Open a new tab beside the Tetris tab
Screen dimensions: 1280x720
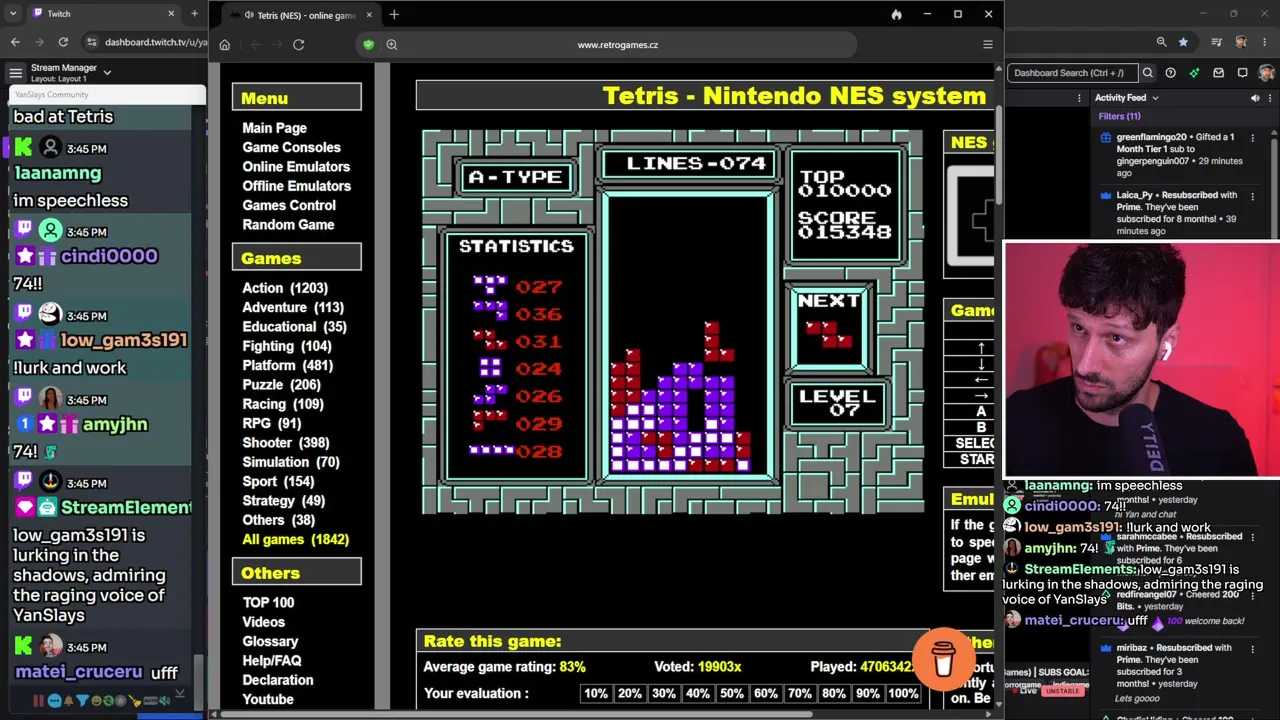[x=394, y=15]
